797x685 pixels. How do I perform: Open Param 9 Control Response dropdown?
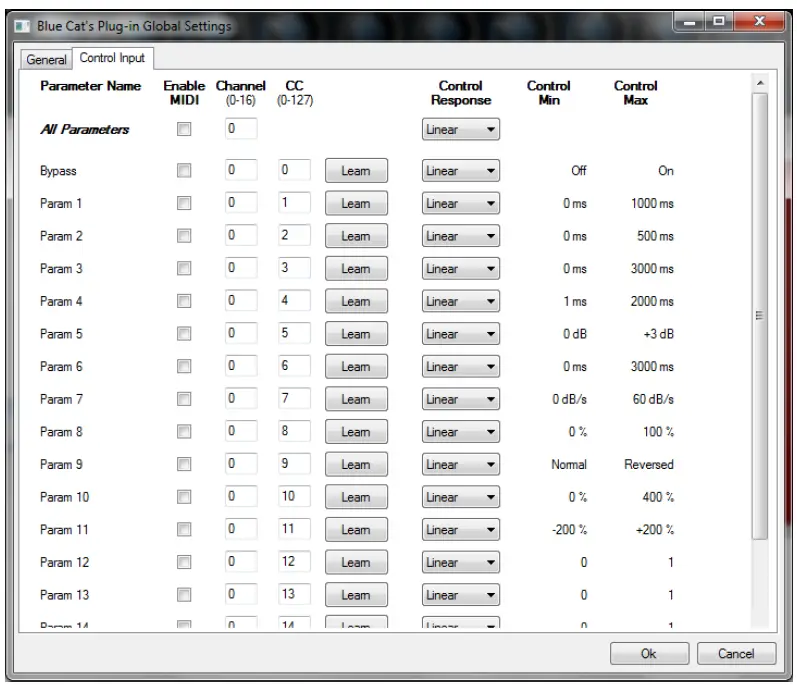tap(461, 464)
